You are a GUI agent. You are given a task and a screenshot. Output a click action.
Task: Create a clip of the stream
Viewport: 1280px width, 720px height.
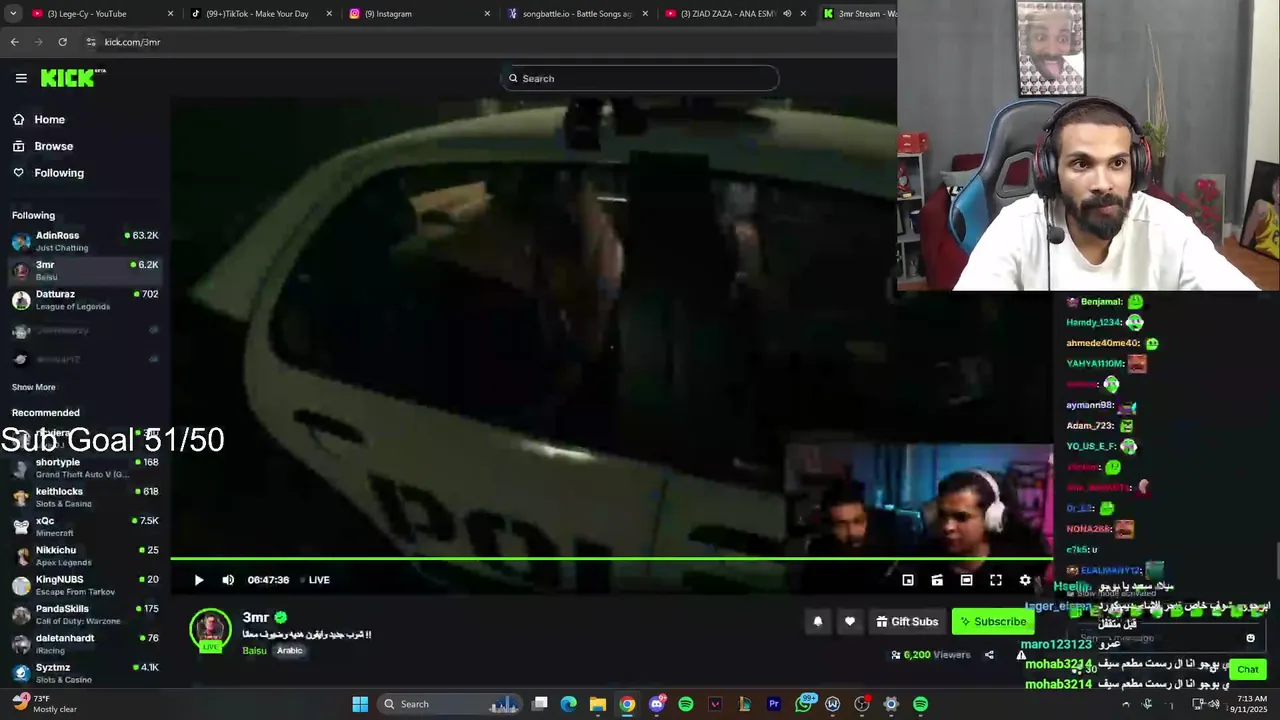pos(937,580)
